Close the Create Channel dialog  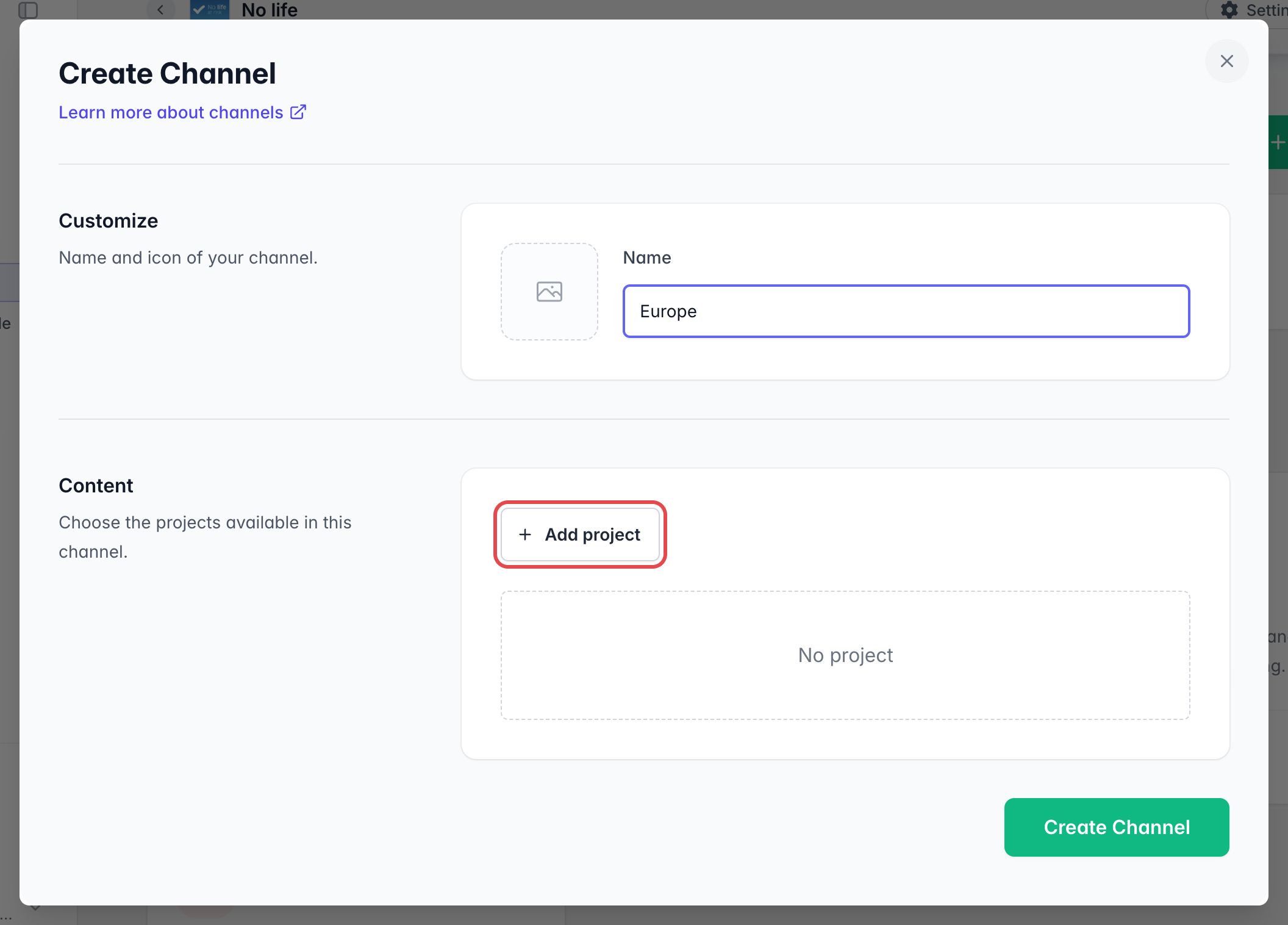point(1226,61)
